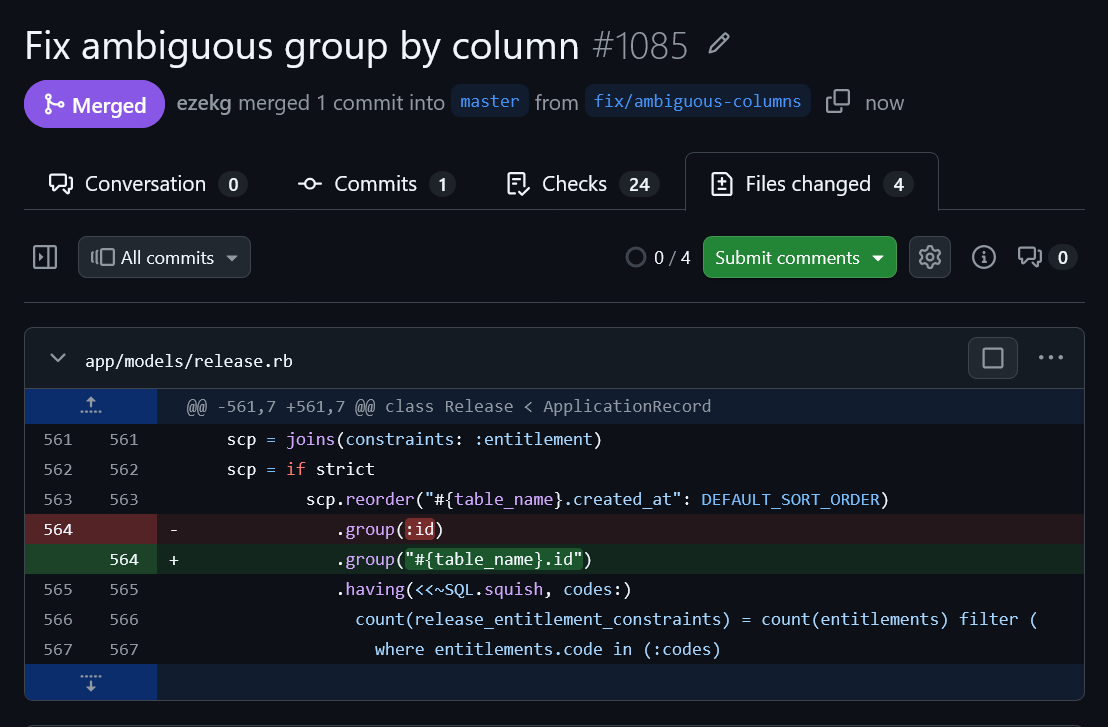The height and width of the screenshot is (727, 1108).
Task: Select removed line 564 number
Action: pos(58,529)
